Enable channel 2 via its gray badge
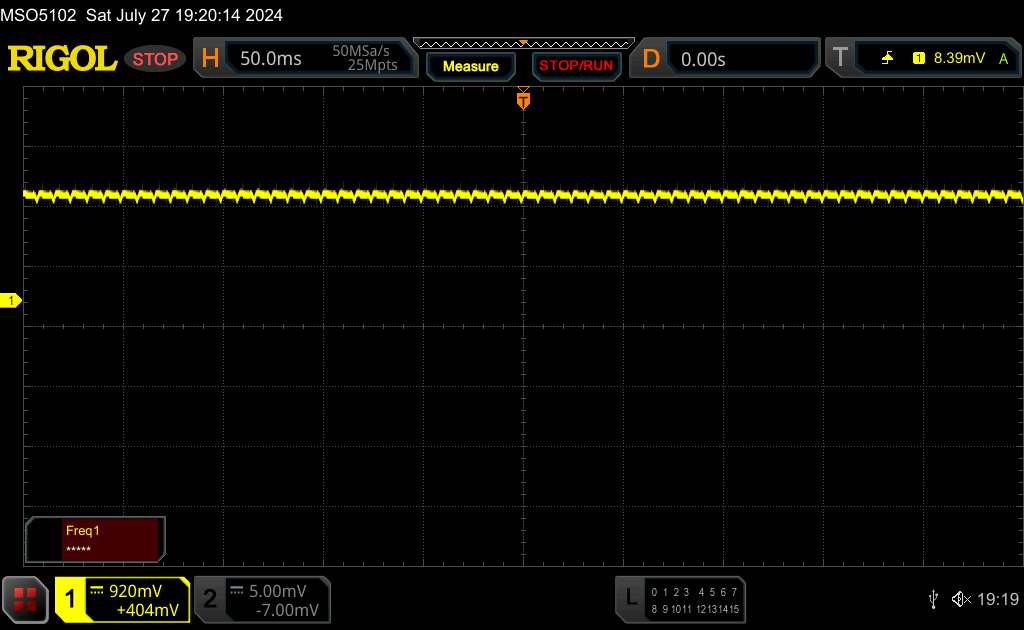This screenshot has width=1024, height=630. 210,599
